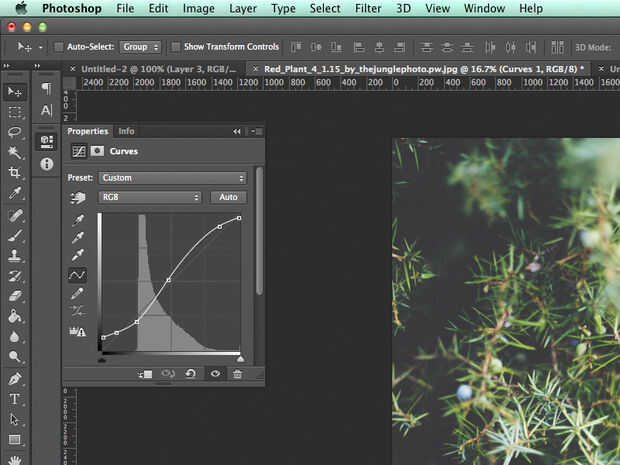Select the Move tool in toolbox
This screenshot has height=465, width=620.
15,92
